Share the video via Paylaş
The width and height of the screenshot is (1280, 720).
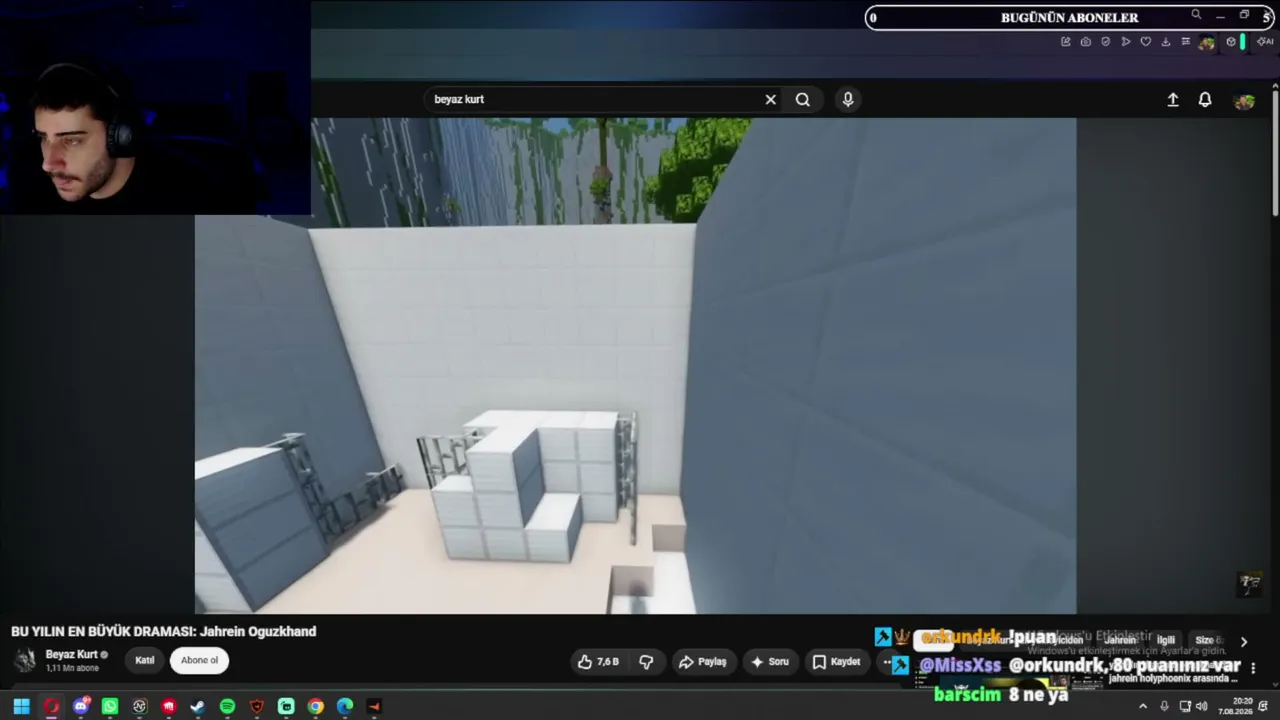click(x=702, y=662)
